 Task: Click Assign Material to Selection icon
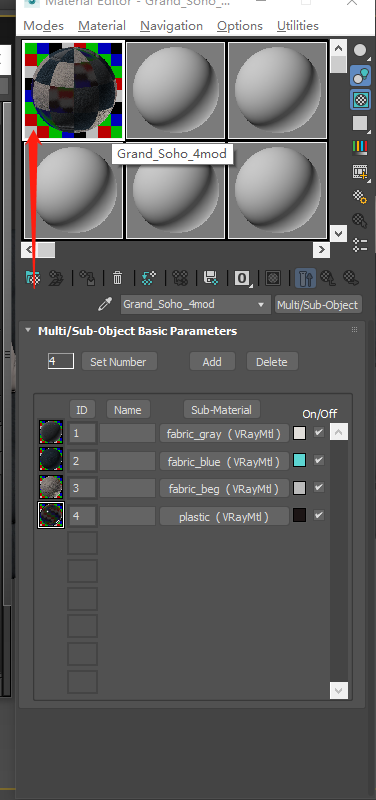[87, 278]
